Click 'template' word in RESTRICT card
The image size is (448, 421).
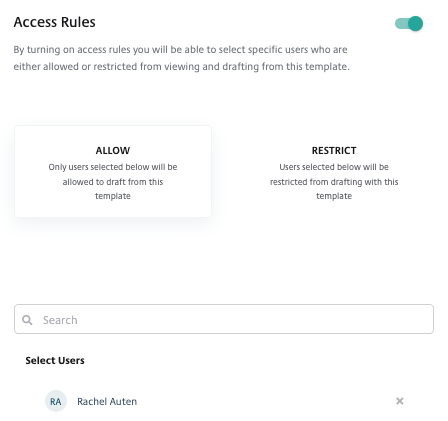[334, 196]
